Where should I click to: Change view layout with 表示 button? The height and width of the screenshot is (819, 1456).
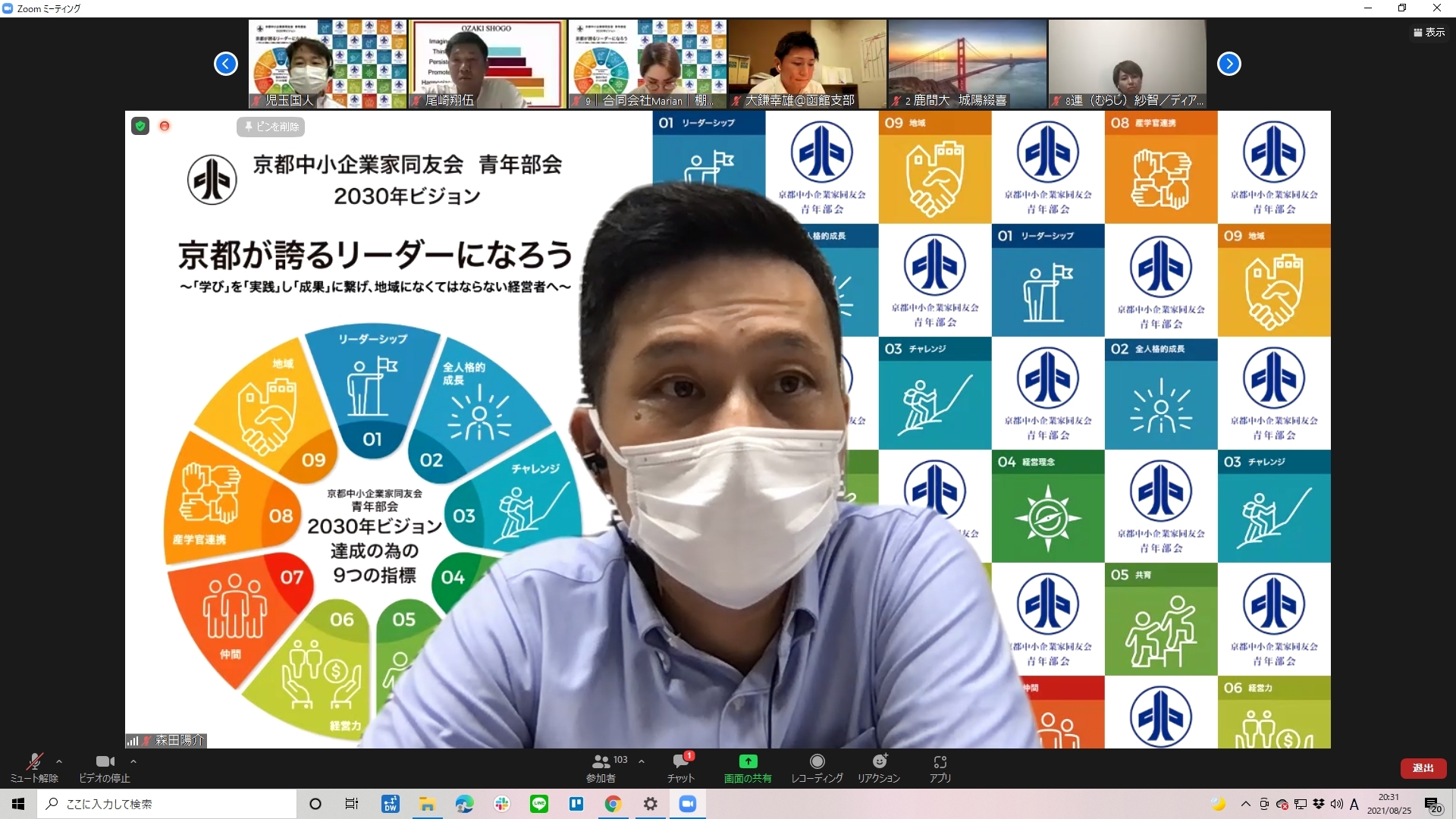click(1429, 32)
